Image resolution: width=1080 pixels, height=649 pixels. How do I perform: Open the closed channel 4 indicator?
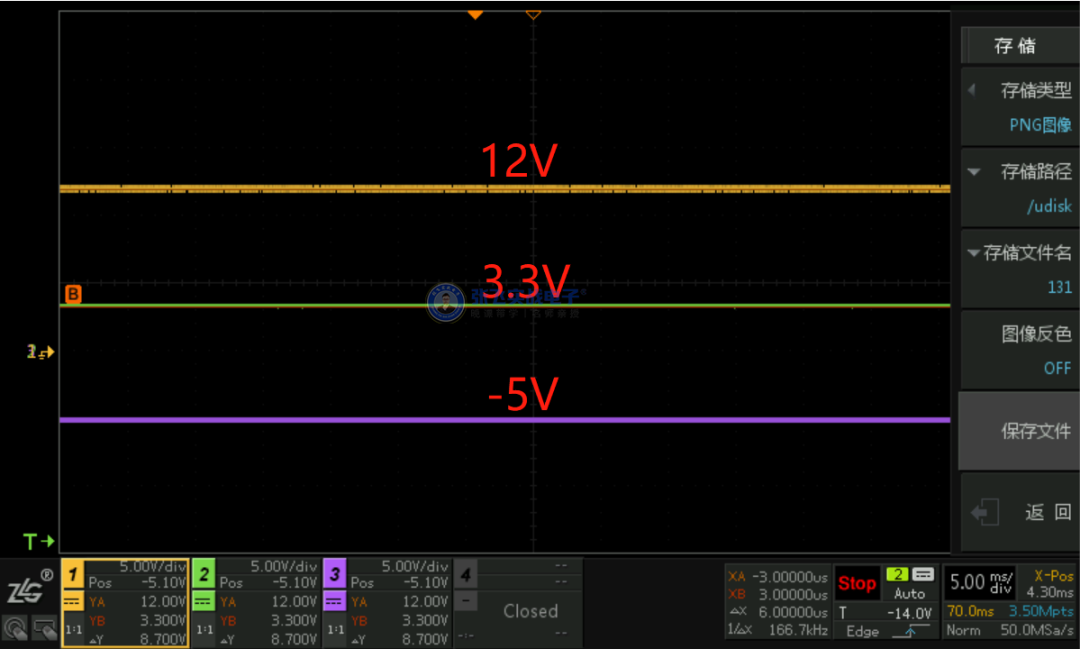pos(466,574)
